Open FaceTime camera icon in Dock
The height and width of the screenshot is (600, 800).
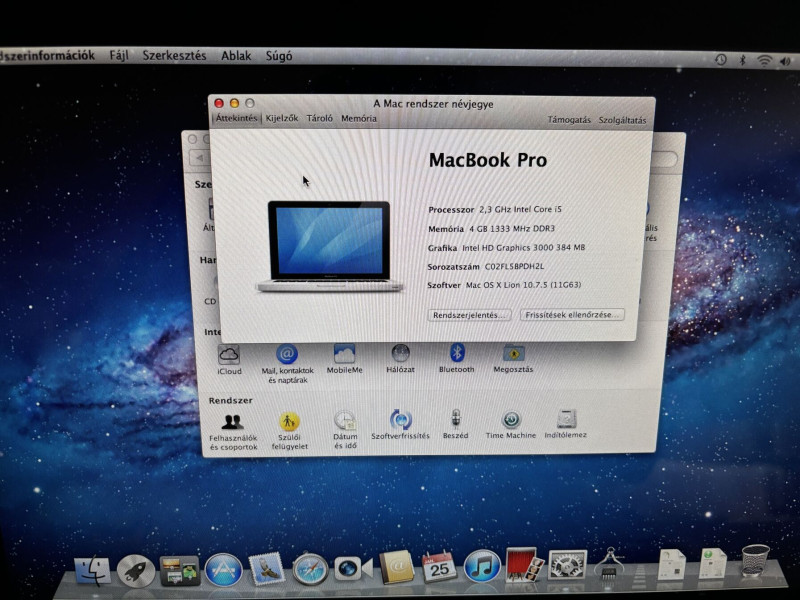353,568
